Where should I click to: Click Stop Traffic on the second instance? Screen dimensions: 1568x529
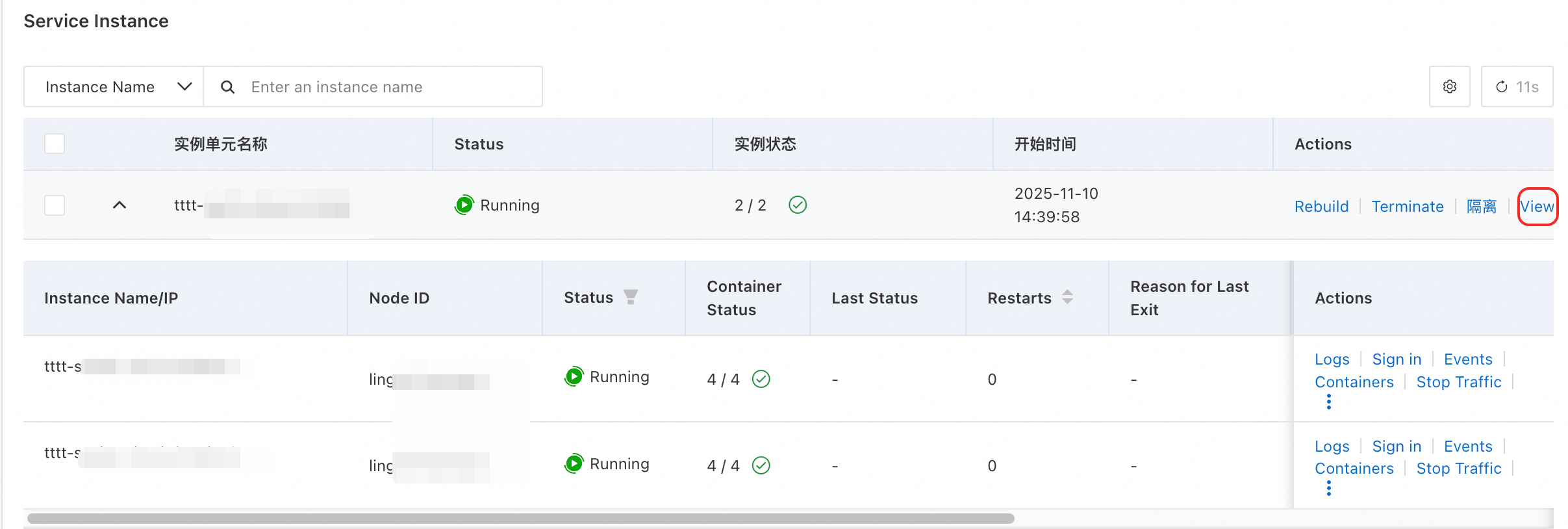tap(1458, 469)
